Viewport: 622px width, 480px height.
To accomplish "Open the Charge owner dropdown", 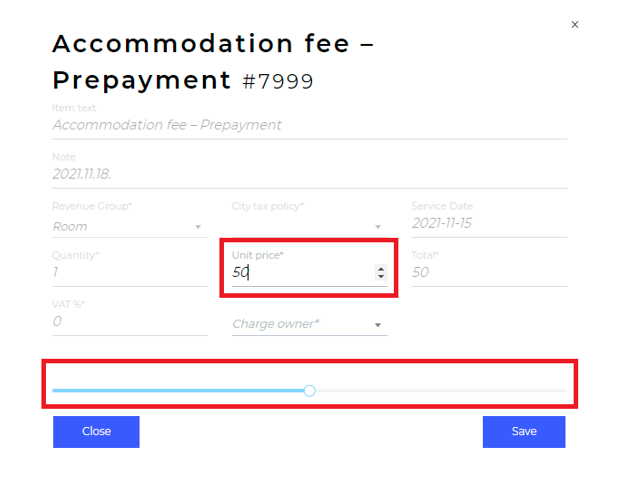I will [378, 325].
